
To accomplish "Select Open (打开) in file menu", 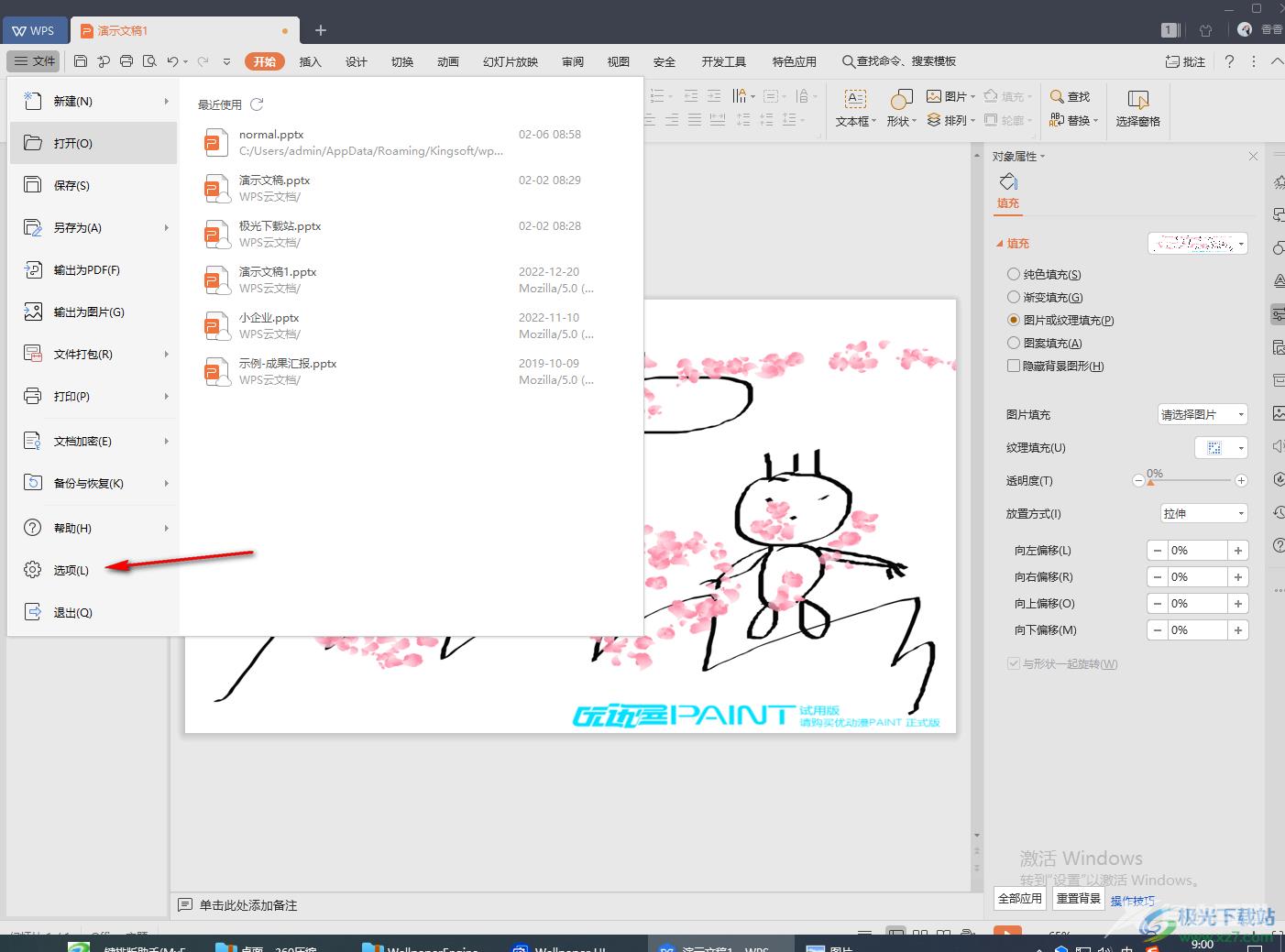I will (93, 143).
